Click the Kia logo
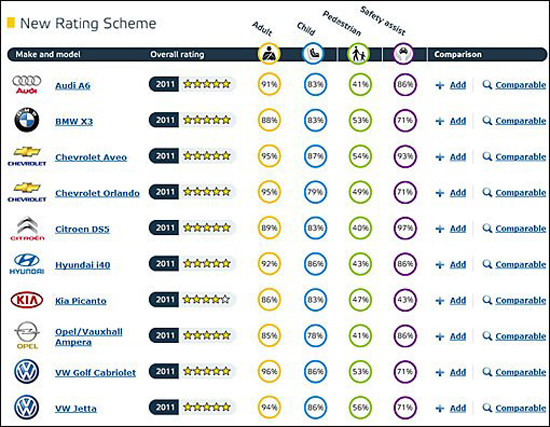This screenshot has width=550, height=427. pos(27,300)
